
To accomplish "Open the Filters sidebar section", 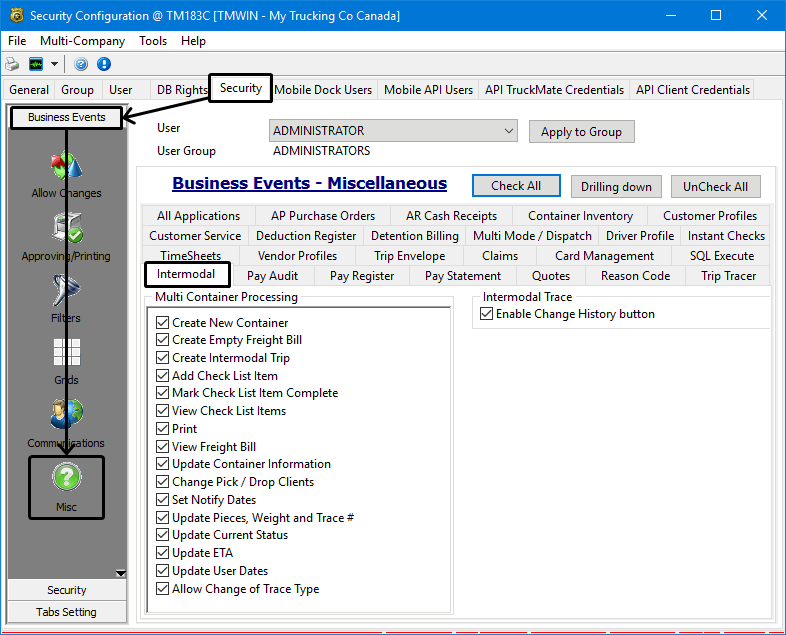I will click(x=66, y=292).
